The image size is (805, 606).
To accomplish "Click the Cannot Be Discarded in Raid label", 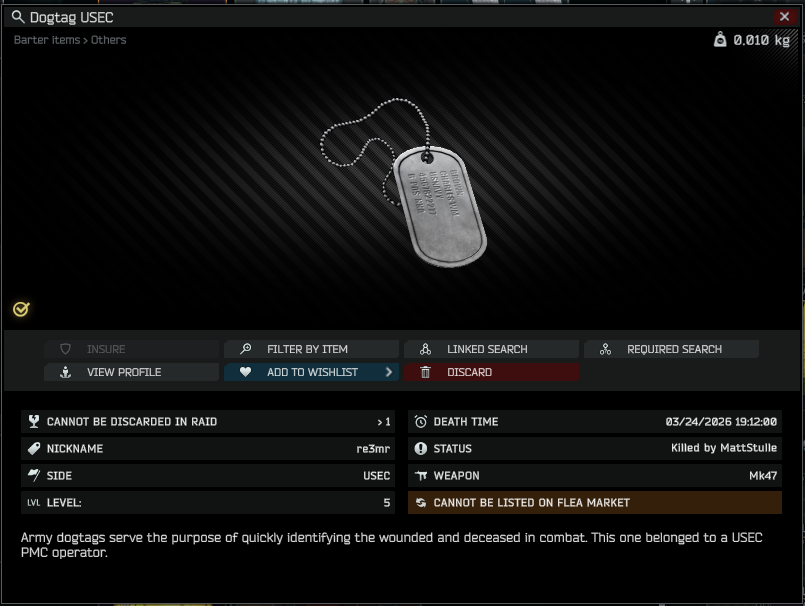I will 132,422.
